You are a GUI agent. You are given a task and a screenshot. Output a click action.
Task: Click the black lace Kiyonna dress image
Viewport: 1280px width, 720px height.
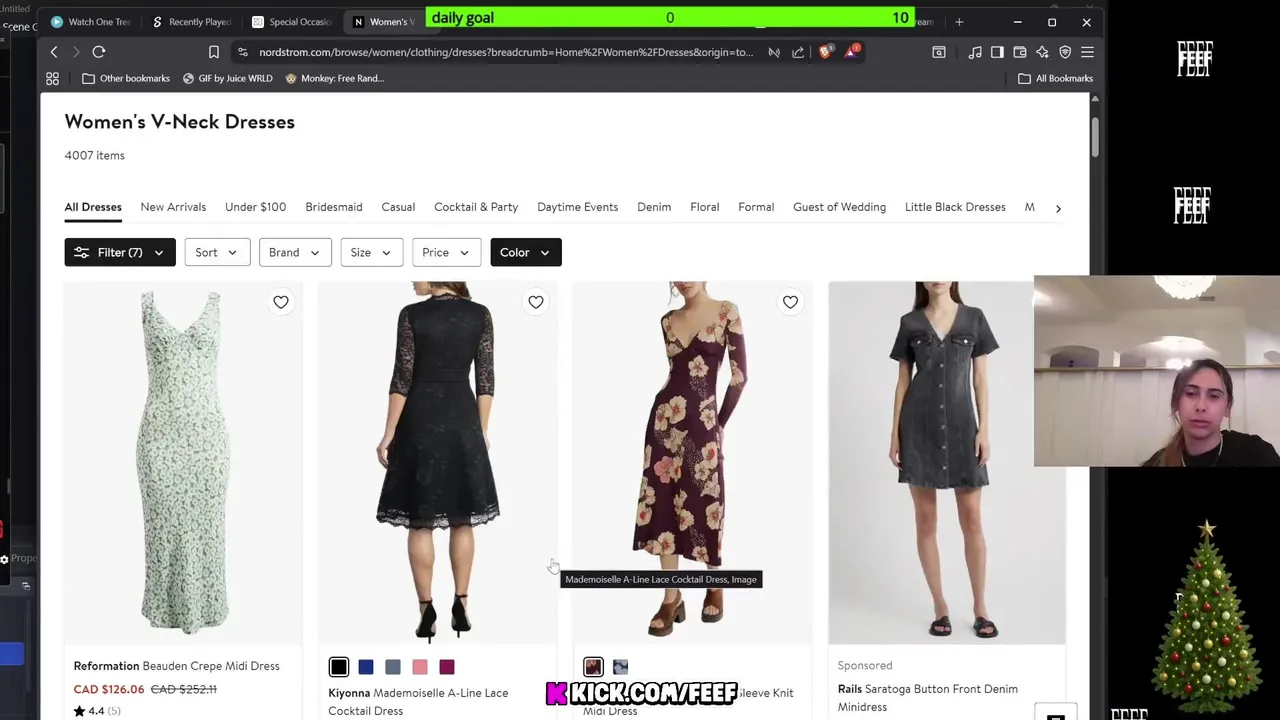coord(437,463)
